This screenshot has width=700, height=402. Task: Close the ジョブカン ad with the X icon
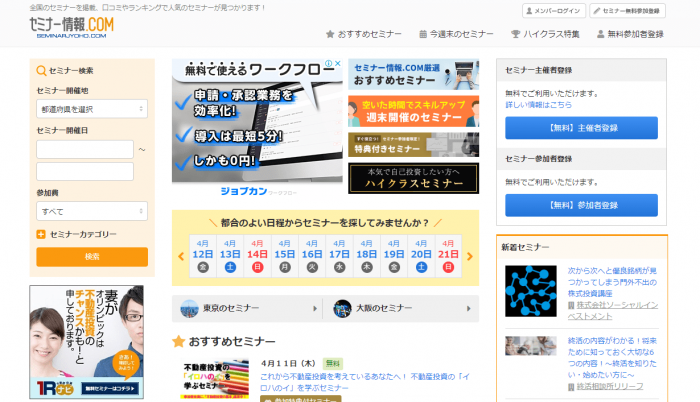coord(338,64)
